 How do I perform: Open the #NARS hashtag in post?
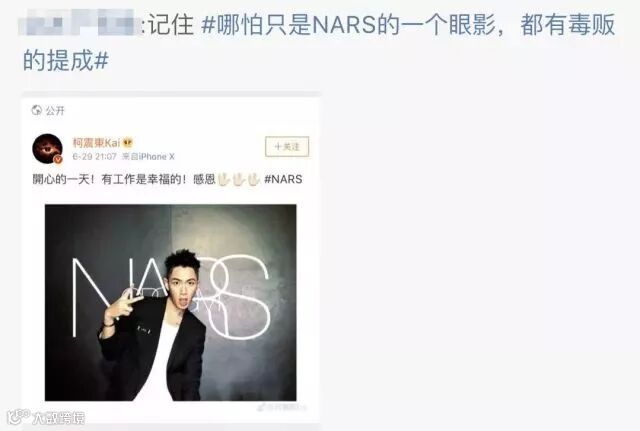283,179
